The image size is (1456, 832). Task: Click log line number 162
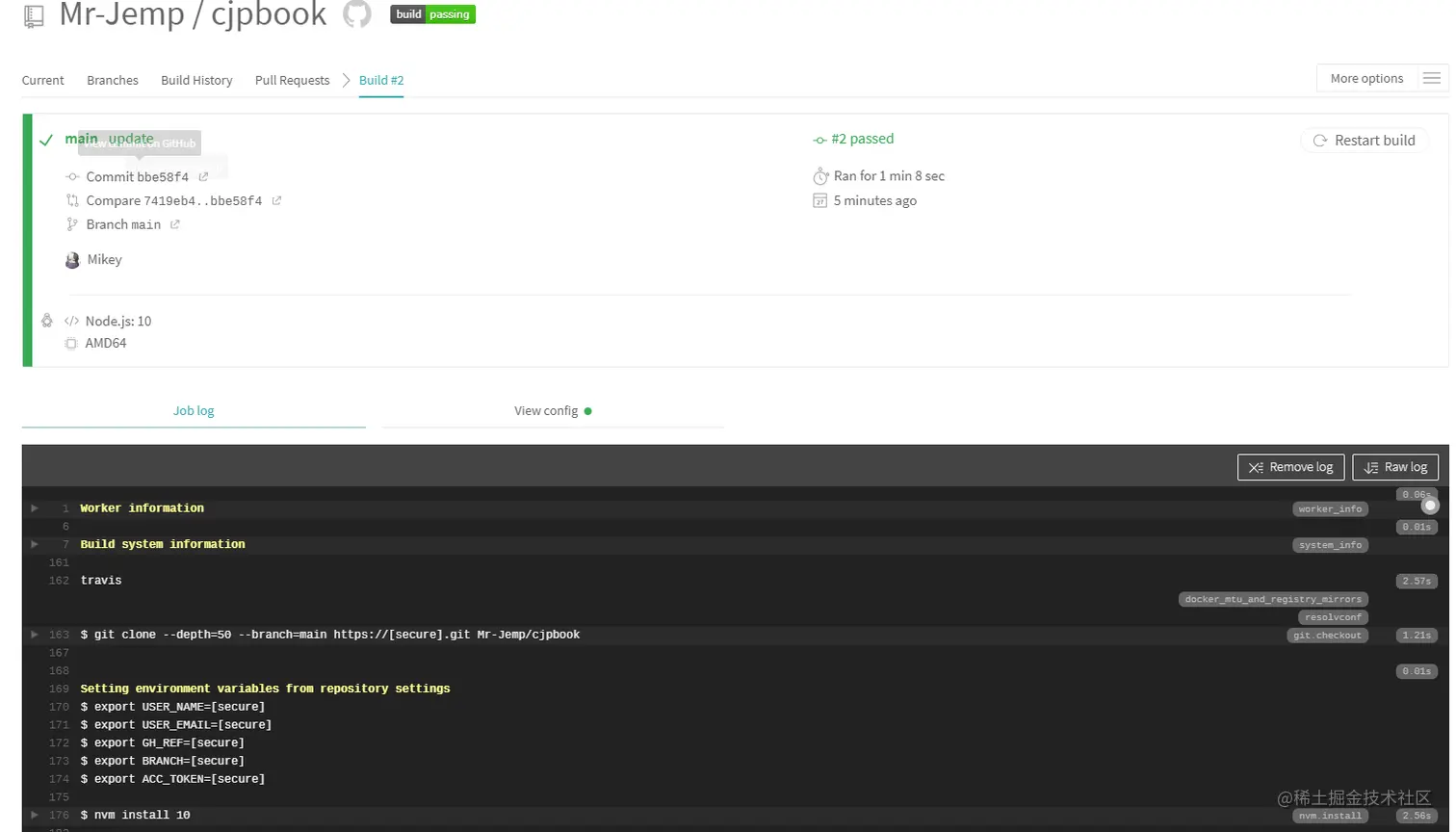pos(59,581)
